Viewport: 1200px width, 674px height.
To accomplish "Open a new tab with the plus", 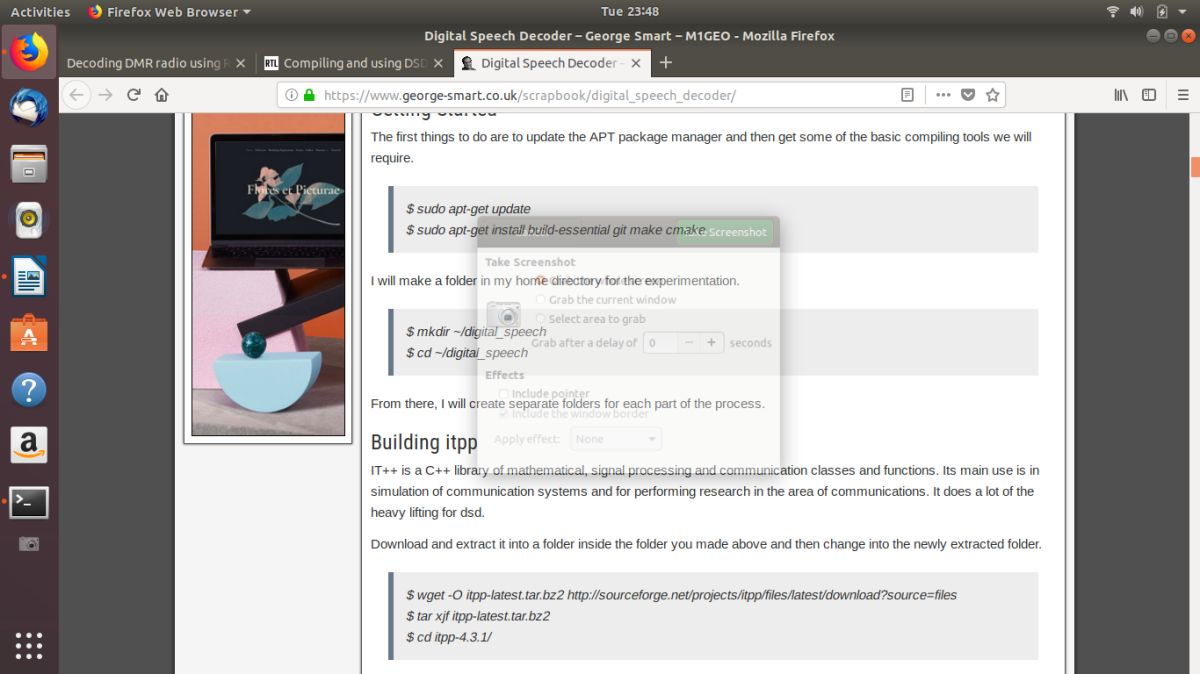I will tap(666, 62).
